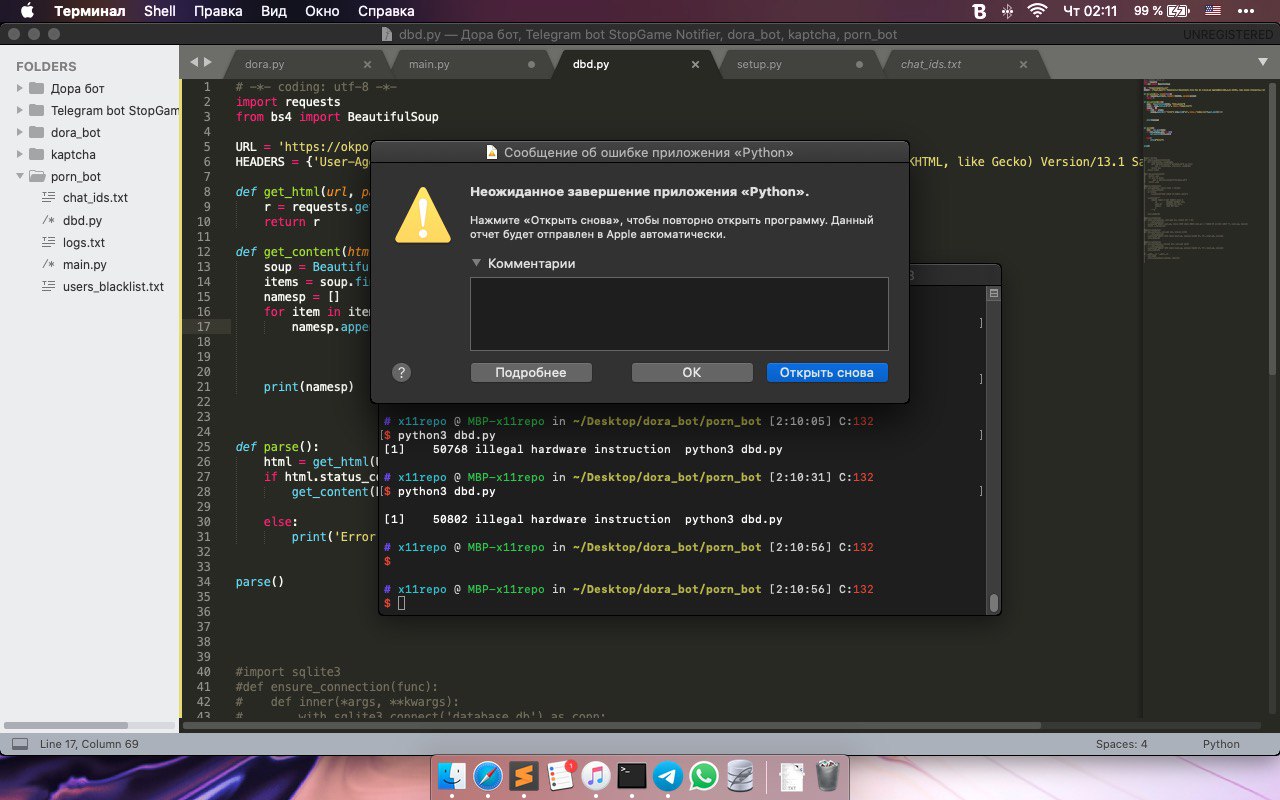This screenshot has height=800, width=1280.
Task: Open the Python syntax selector
Action: coord(1221,744)
